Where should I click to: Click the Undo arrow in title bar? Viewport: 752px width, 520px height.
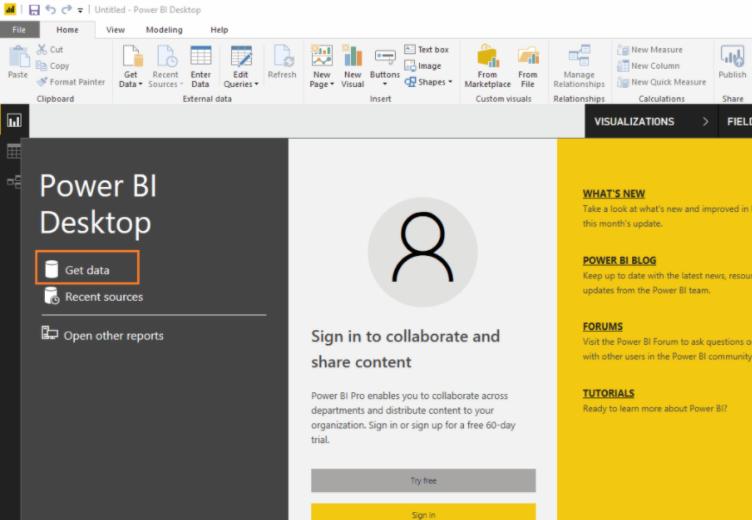pos(50,10)
